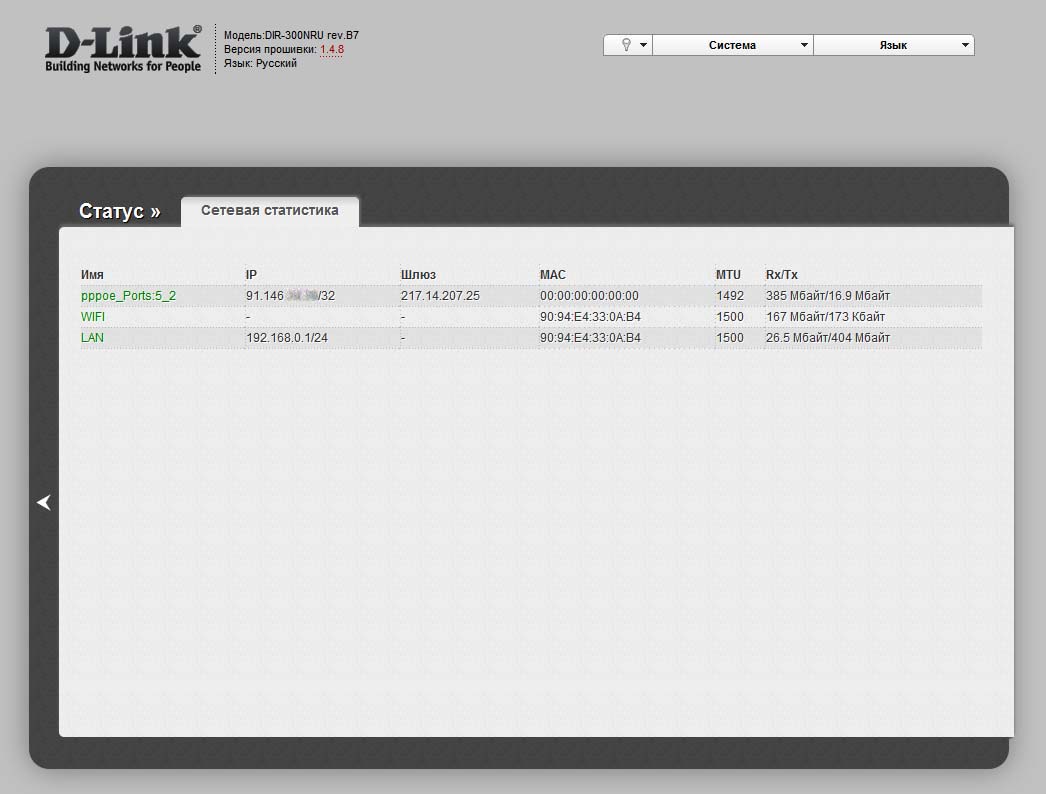Go back via Статус » breadcrumb

pos(119,211)
